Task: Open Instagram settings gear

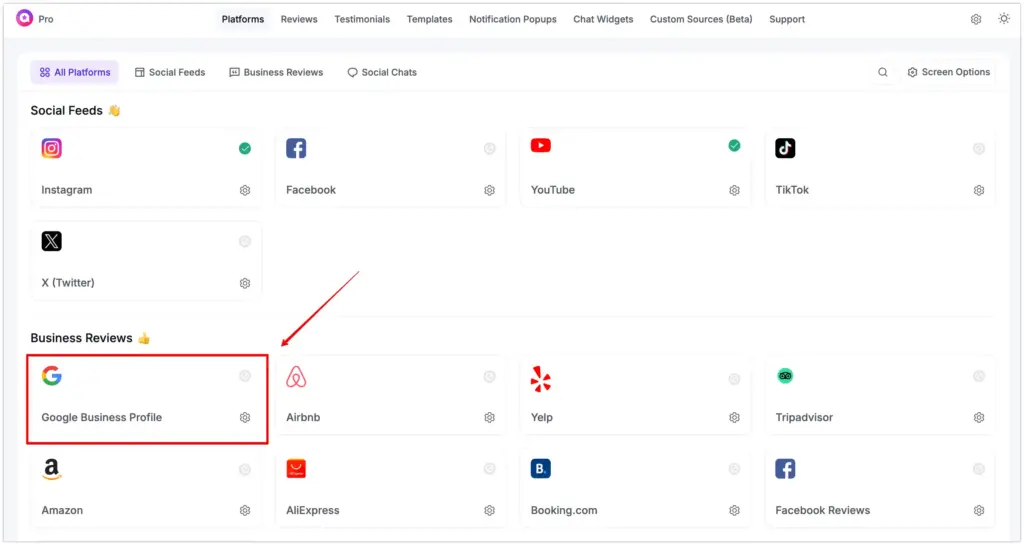Action: coord(245,191)
